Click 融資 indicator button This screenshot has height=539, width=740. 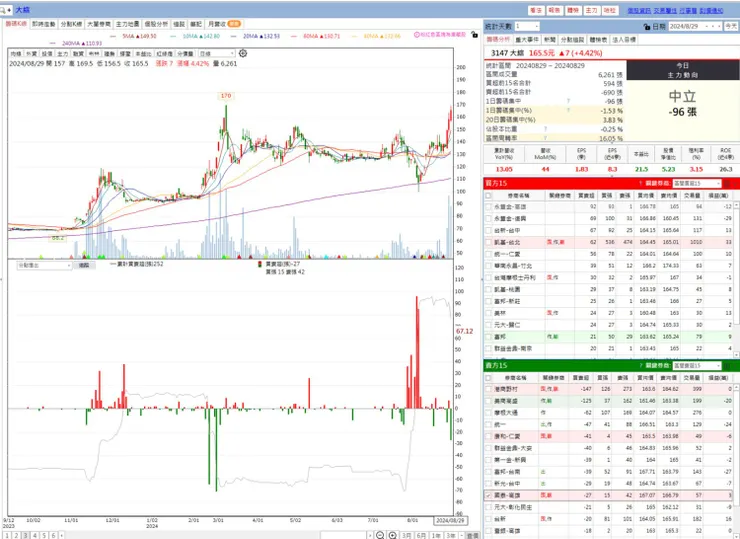(x=78, y=54)
